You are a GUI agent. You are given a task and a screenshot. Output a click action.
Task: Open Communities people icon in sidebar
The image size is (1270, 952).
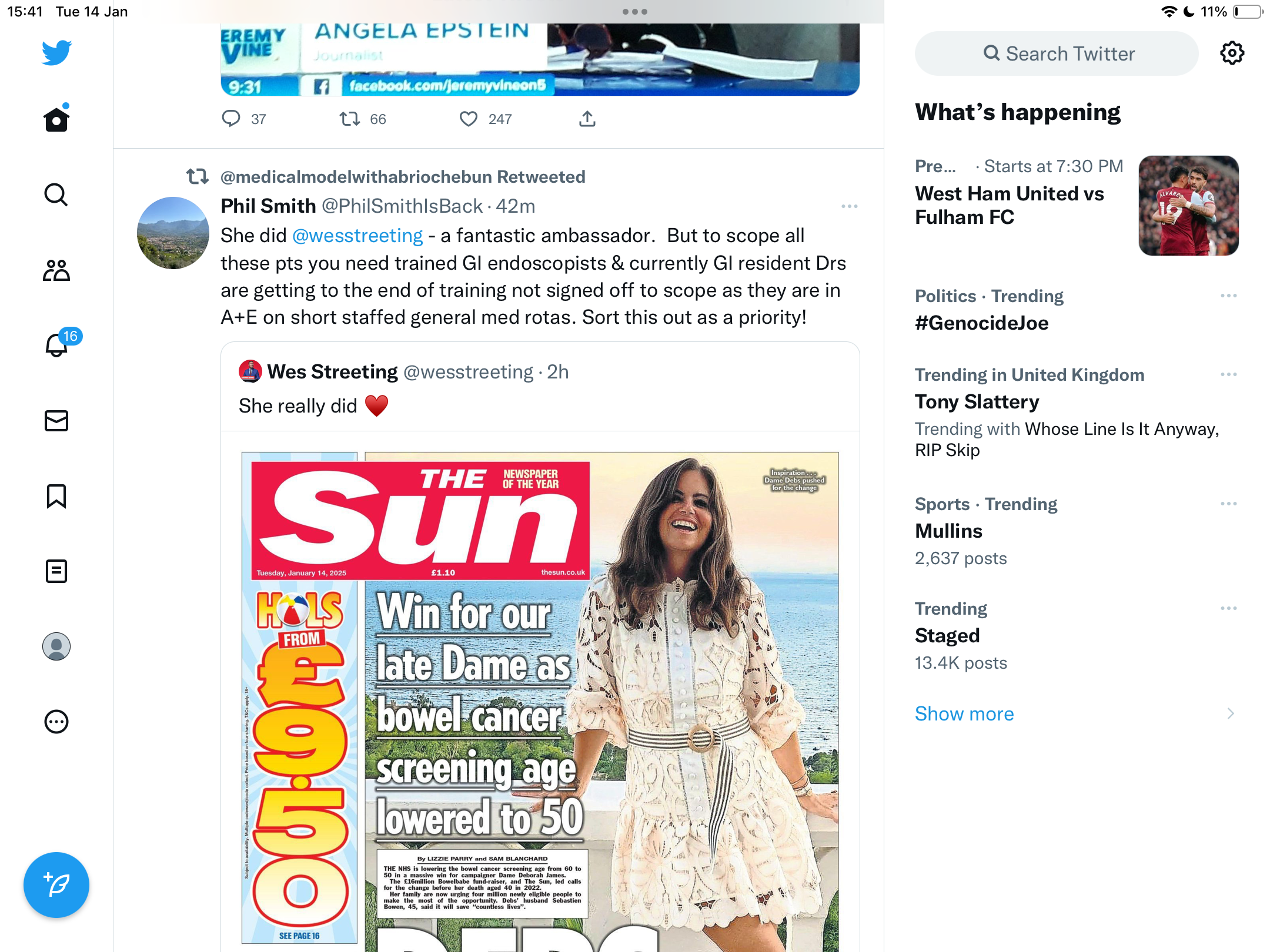tap(56, 270)
